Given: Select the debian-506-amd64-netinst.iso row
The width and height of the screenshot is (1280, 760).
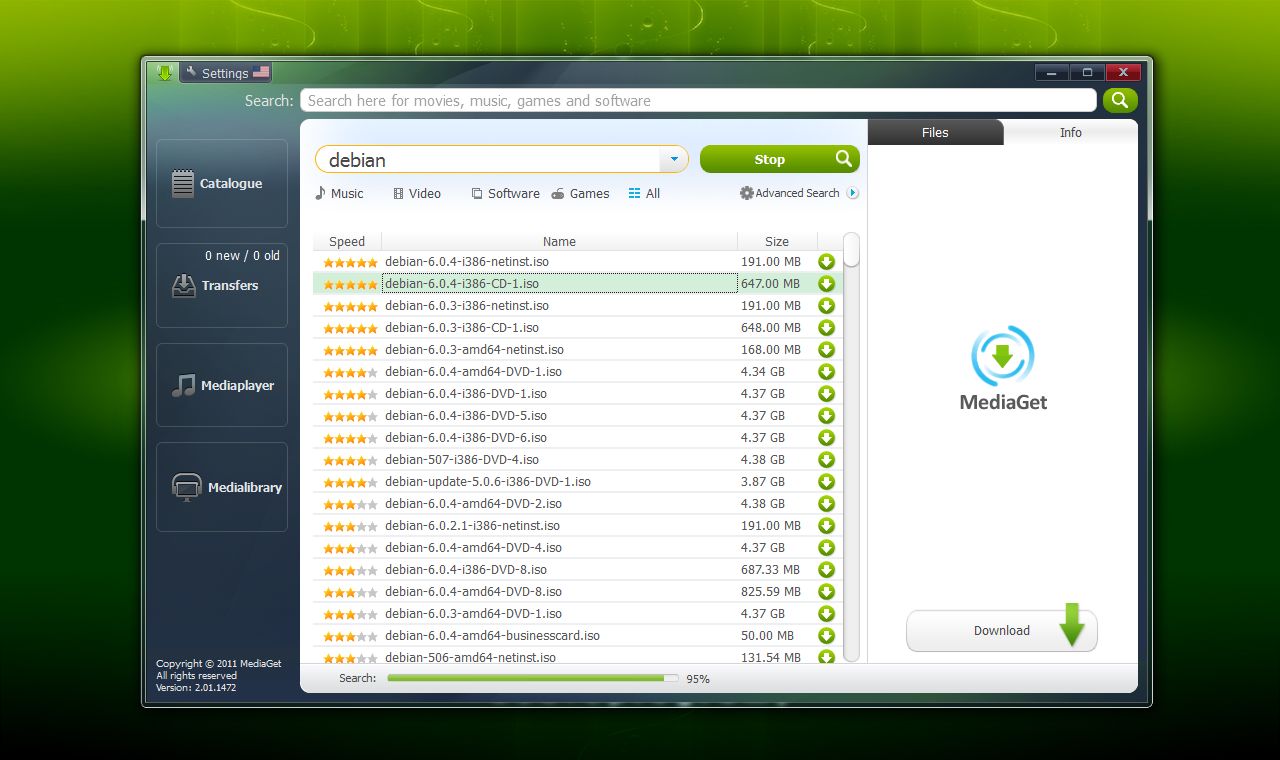Looking at the screenshot, I should click(578, 657).
